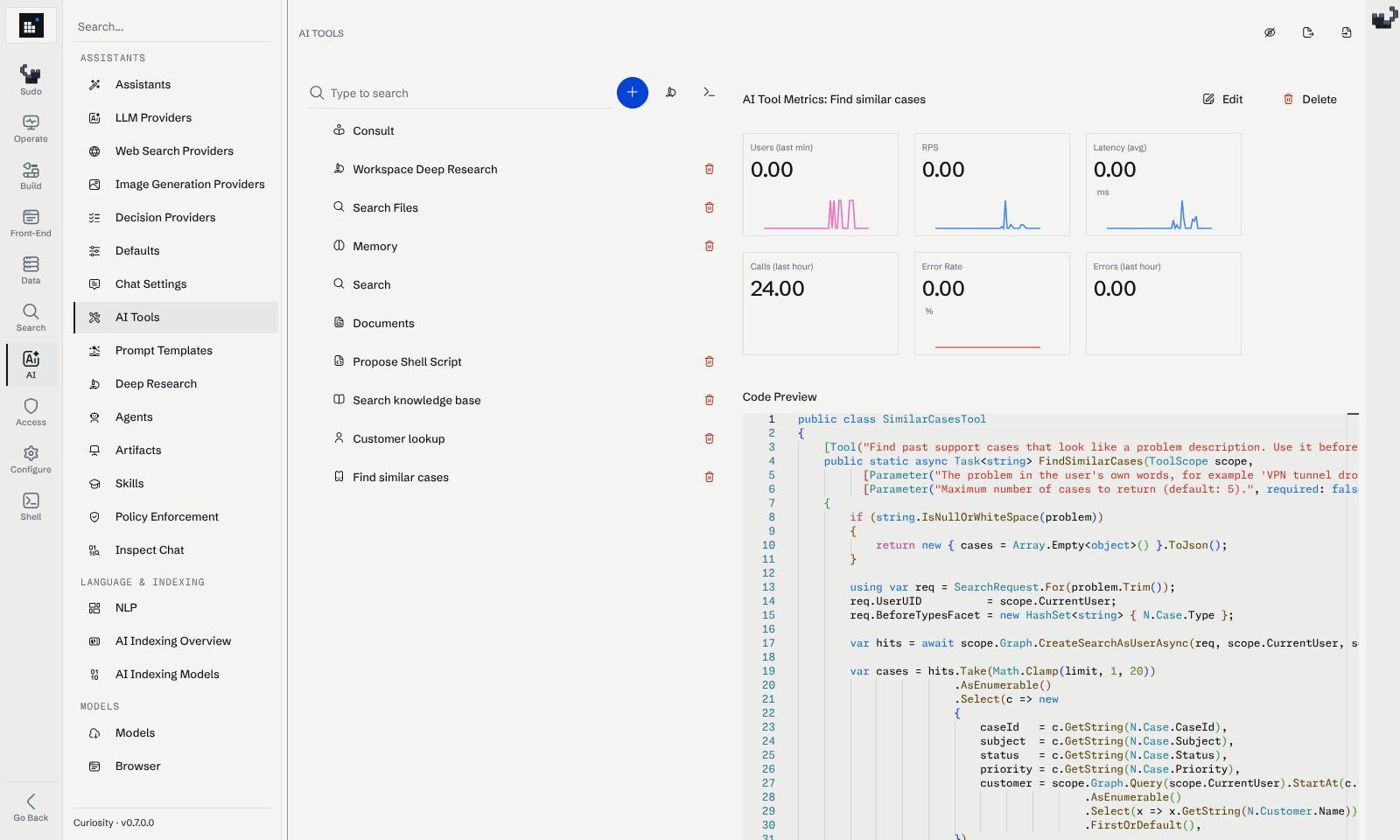Focus the sidebar Search field
Image resolution: width=1400 pixels, height=840 pixels.
172,27
